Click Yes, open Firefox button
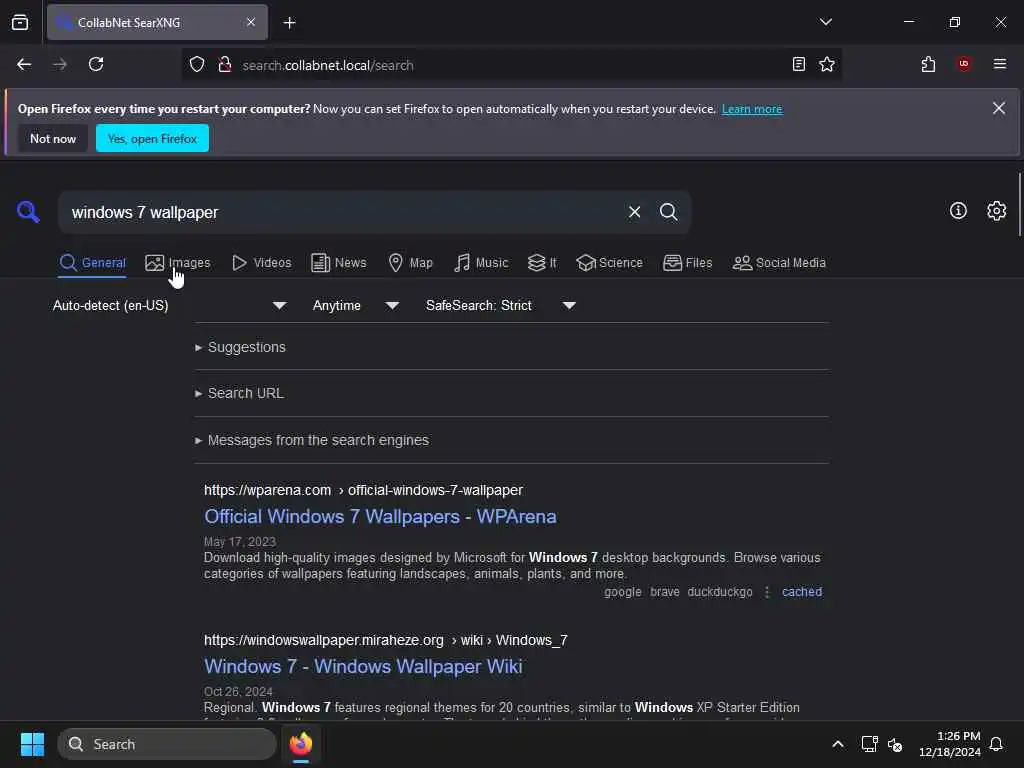The width and height of the screenshot is (1024, 768). (x=152, y=138)
